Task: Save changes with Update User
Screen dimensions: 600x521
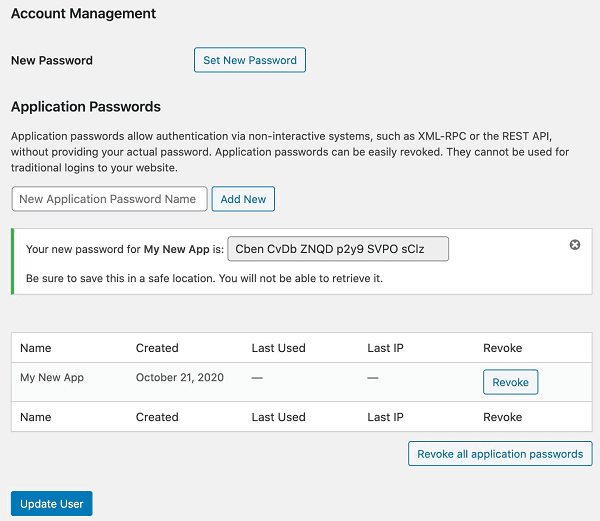Action: coord(51,504)
